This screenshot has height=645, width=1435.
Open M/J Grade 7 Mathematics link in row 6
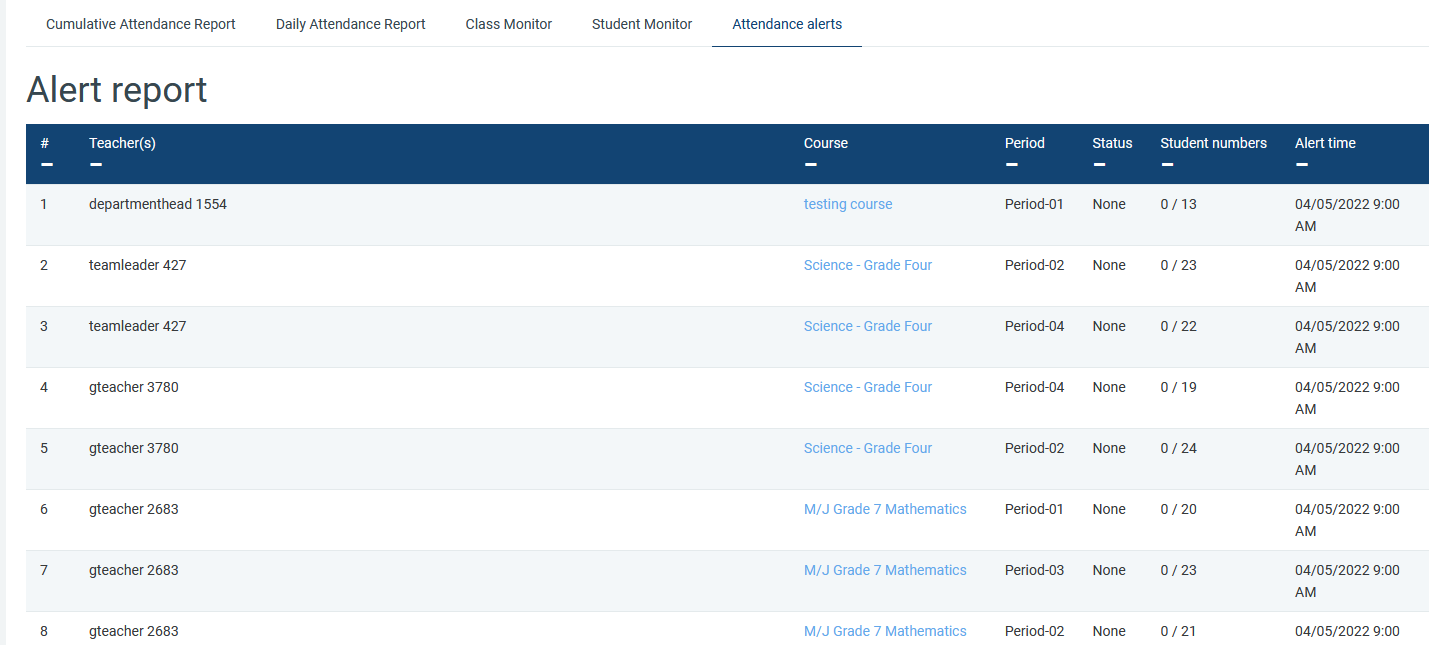click(x=885, y=509)
